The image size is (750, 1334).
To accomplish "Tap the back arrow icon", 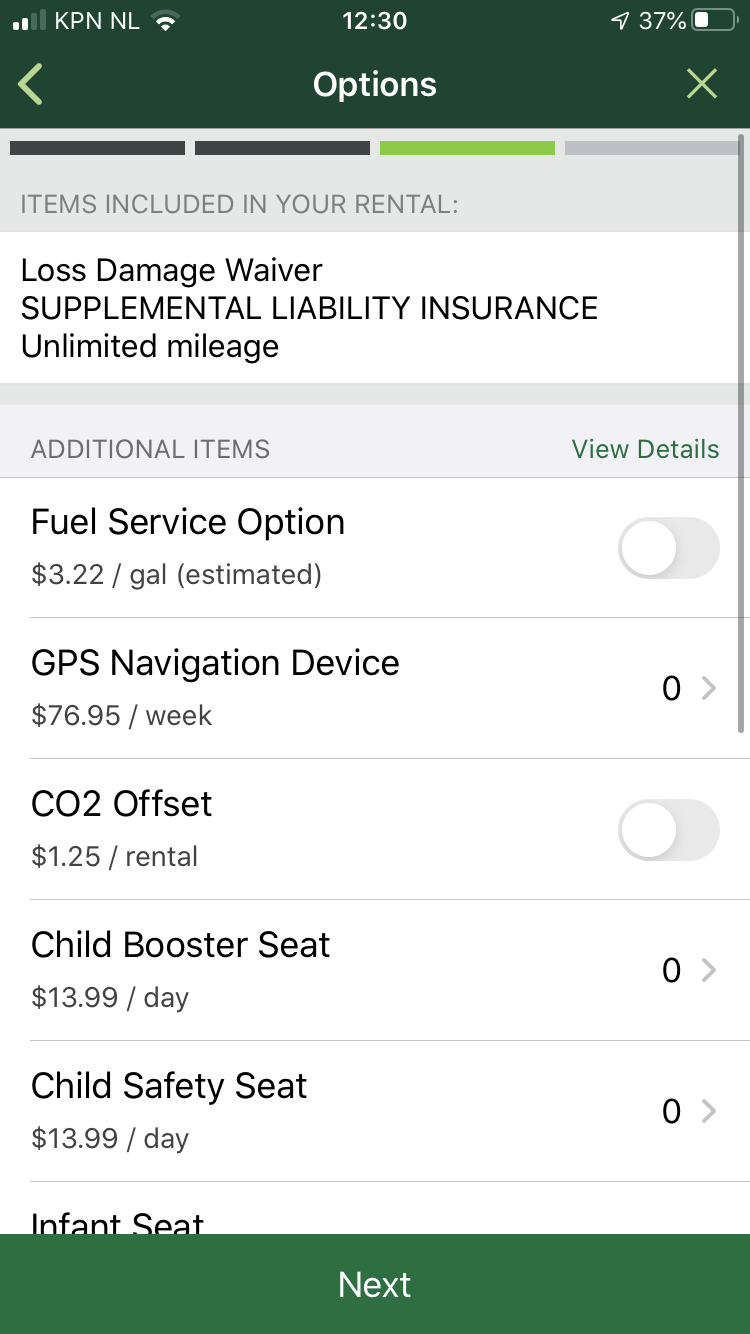I will (x=31, y=85).
